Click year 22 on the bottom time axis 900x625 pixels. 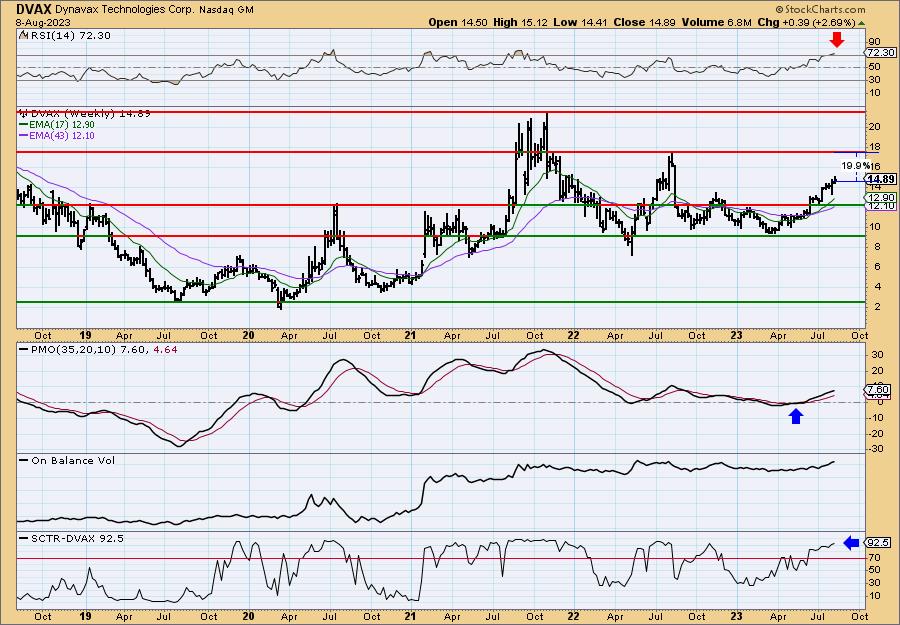573,616
